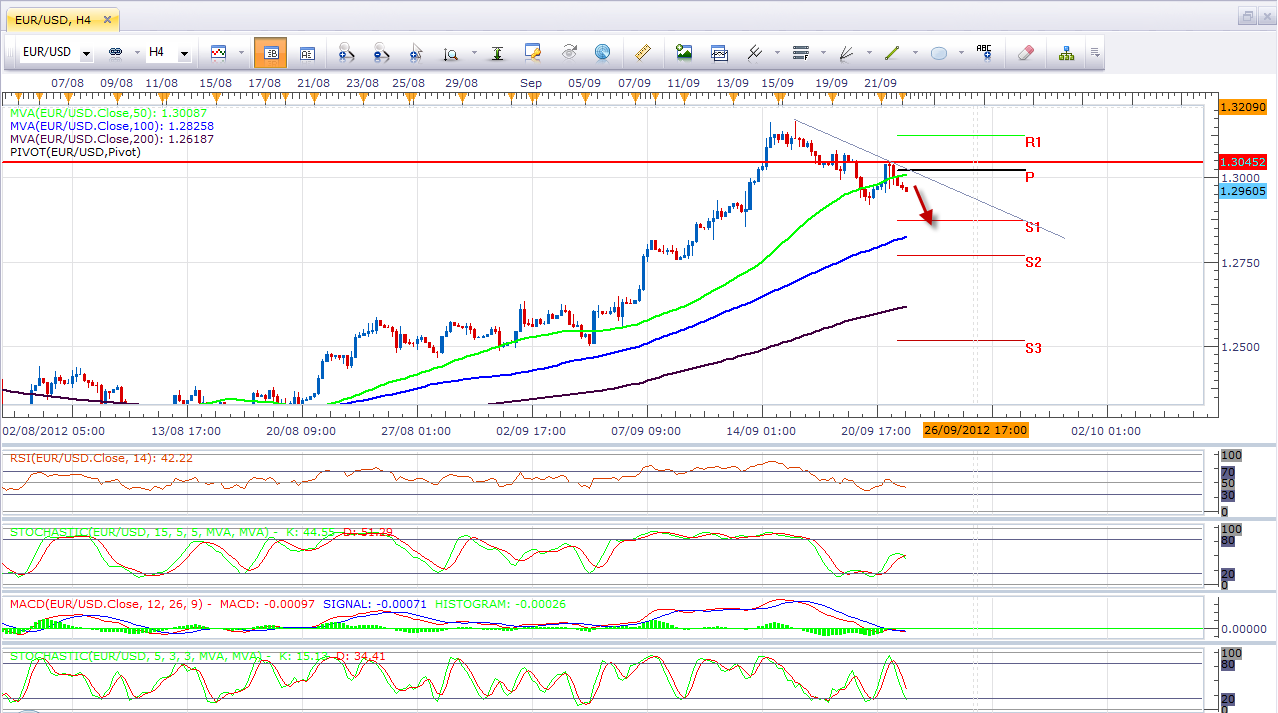
Task: Click the STOCHASTIC 15, 5, 5 indicator label
Action: coord(199,532)
